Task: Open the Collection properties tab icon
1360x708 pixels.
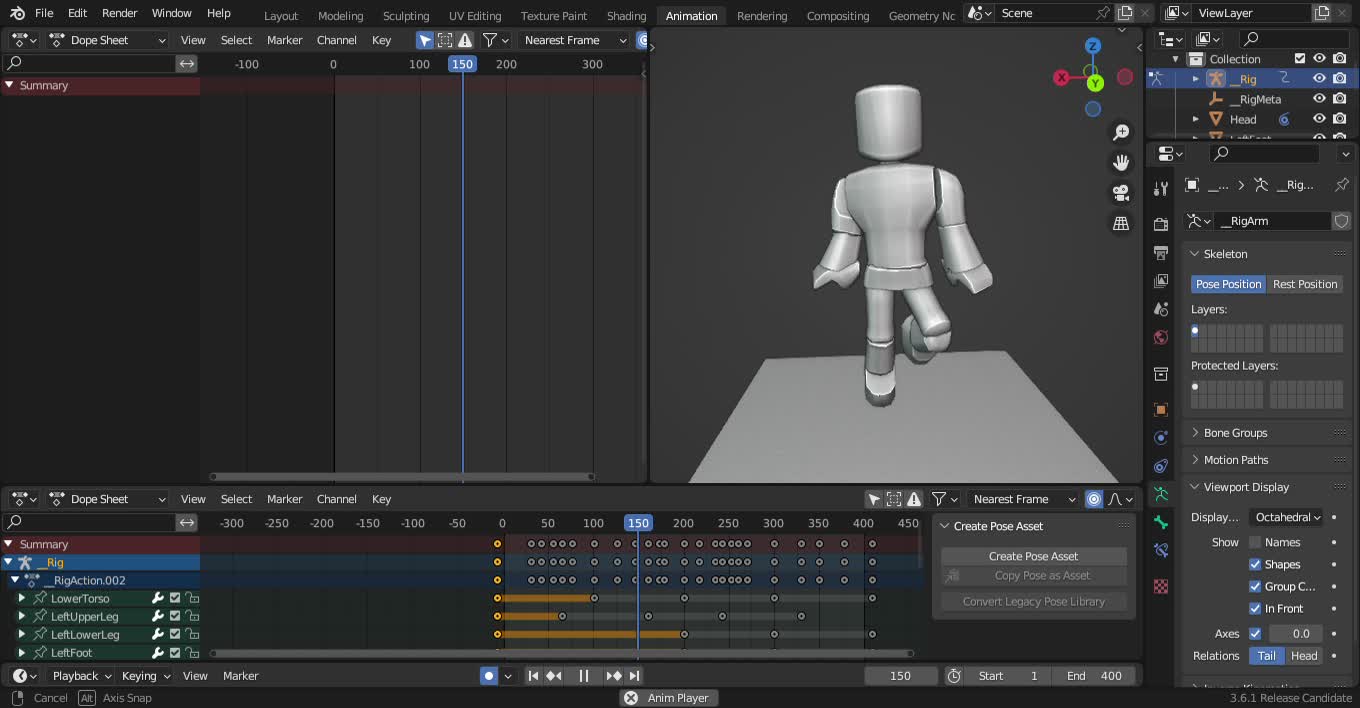Action: tap(1161, 374)
